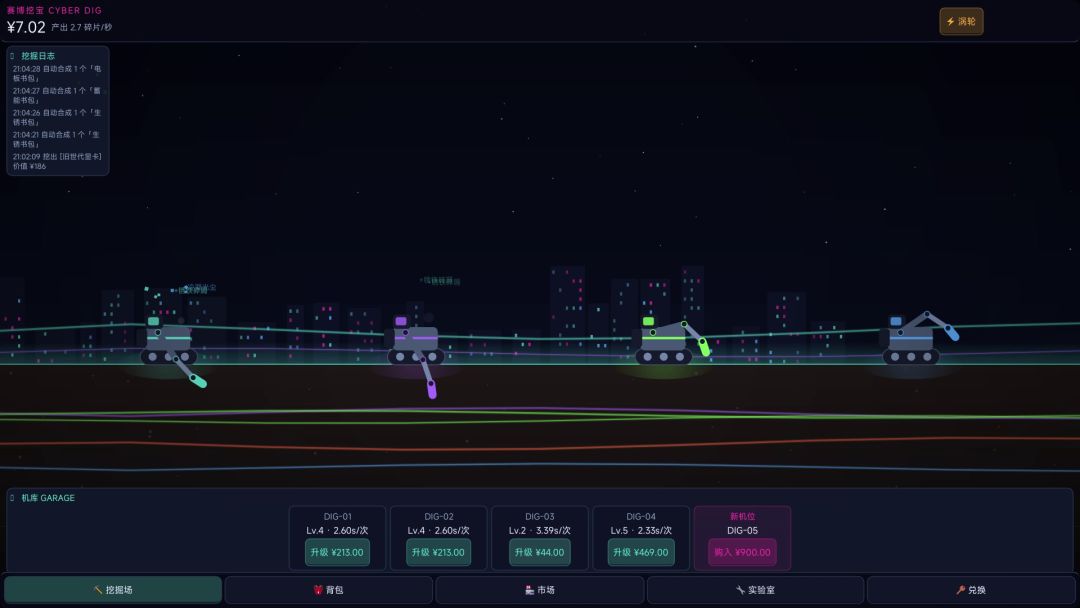1080x608 pixels.
Task: Click the 产出 2.7 碎片/秒 output rate
Action: coord(81,28)
